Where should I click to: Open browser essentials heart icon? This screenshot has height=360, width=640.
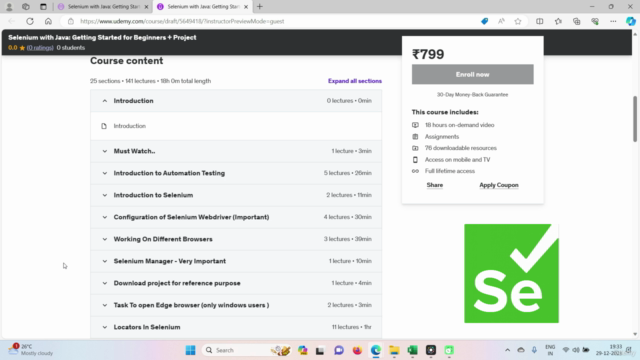point(595,21)
